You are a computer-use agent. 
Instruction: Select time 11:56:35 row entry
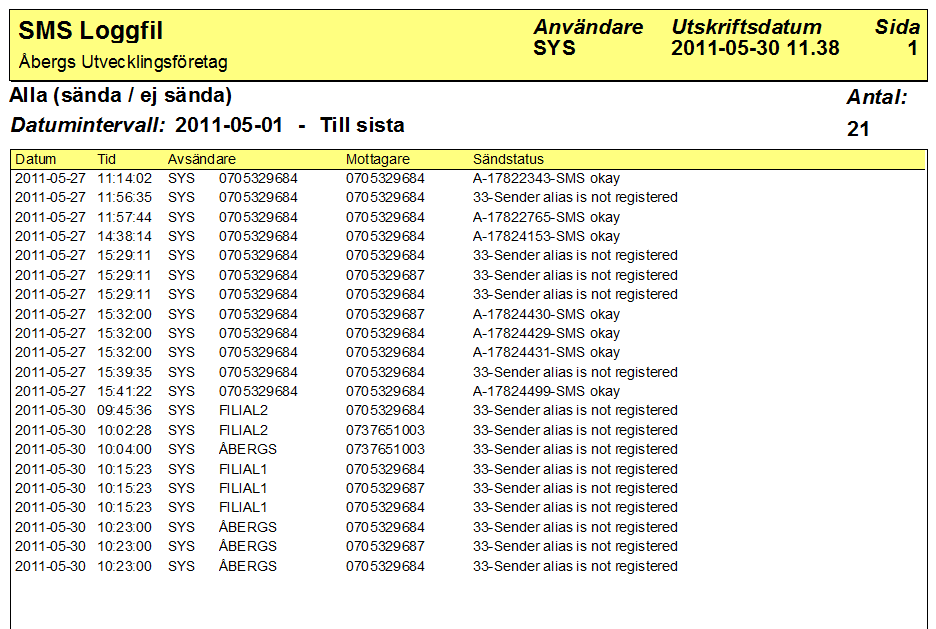[x=125, y=198]
